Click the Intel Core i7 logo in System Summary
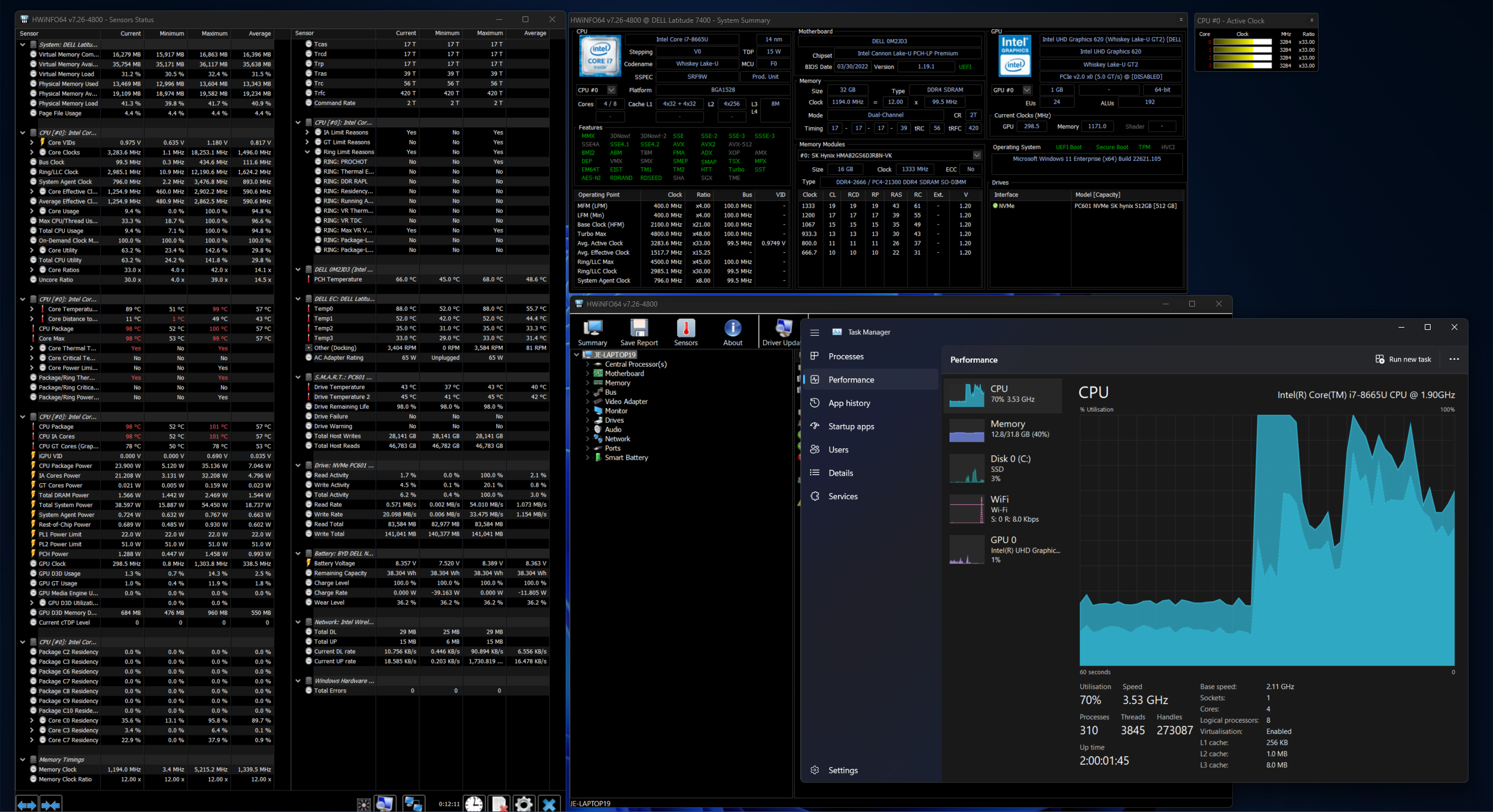 pyautogui.click(x=600, y=57)
